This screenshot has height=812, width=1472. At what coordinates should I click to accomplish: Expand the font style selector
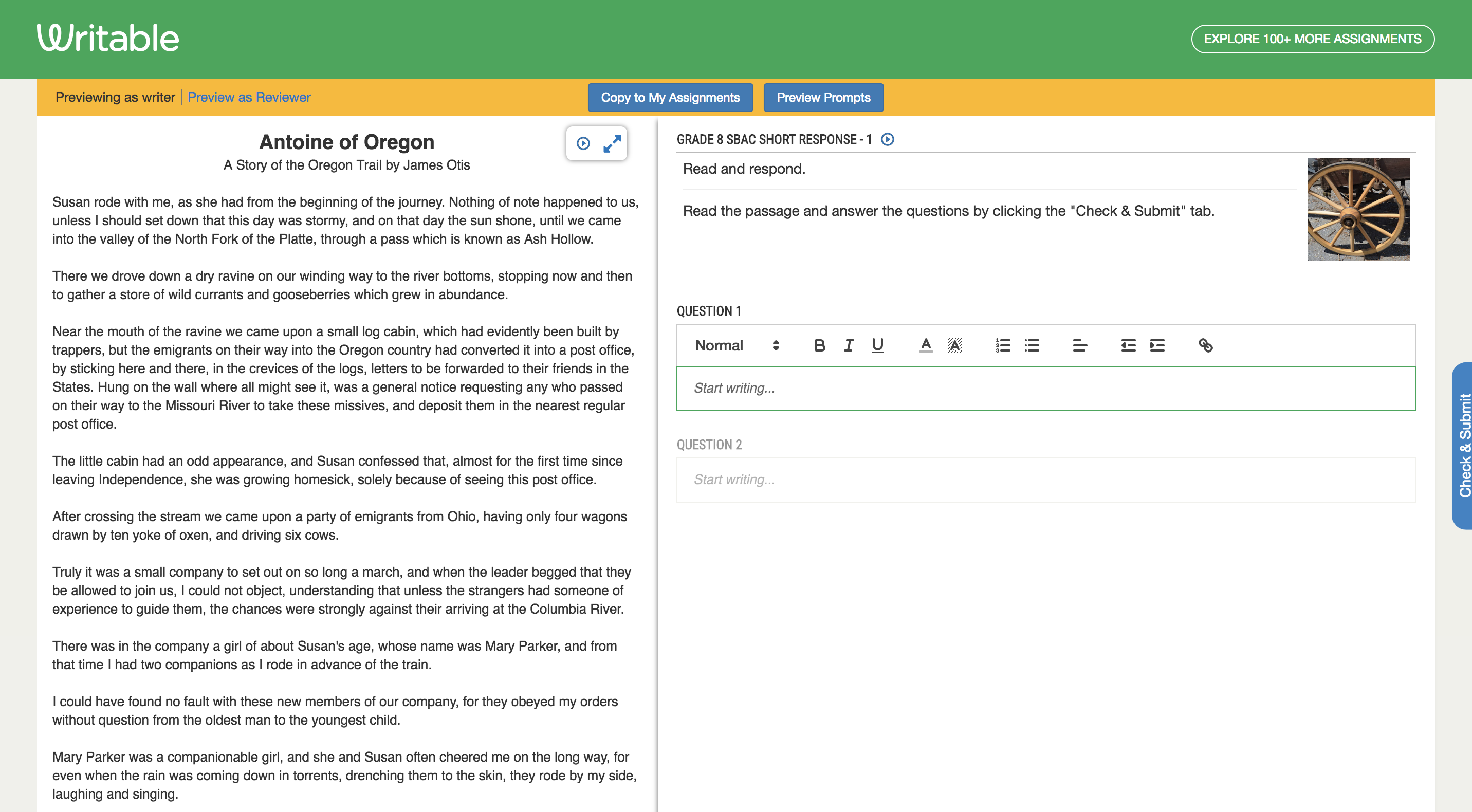736,345
